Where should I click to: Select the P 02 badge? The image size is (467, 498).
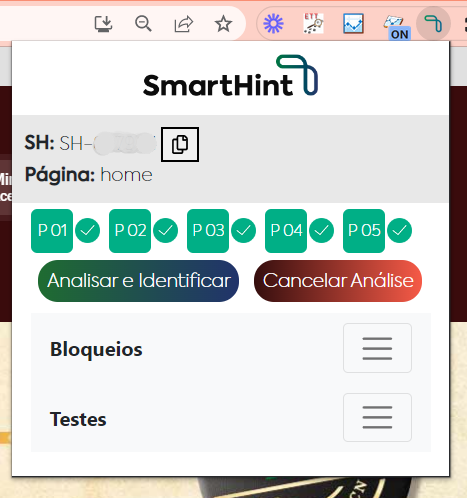[x=130, y=231]
